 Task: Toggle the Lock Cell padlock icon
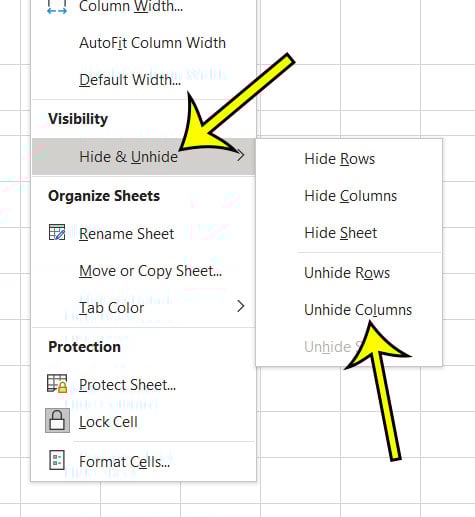[x=57, y=420]
